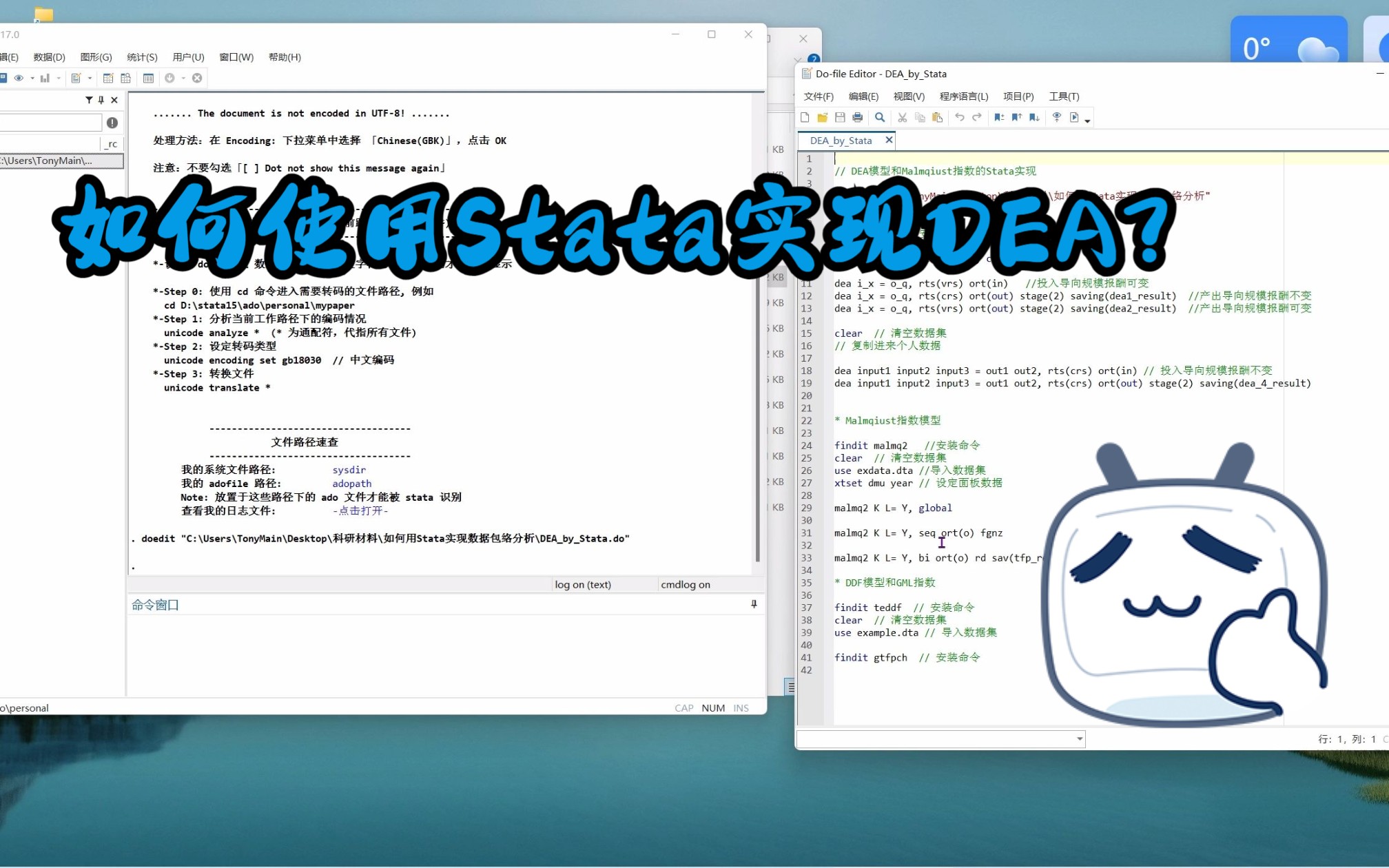Open dropdown at bottom of Do-file Editor
This screenshot has height=868, width=1389.
(x=1079, y=739)
